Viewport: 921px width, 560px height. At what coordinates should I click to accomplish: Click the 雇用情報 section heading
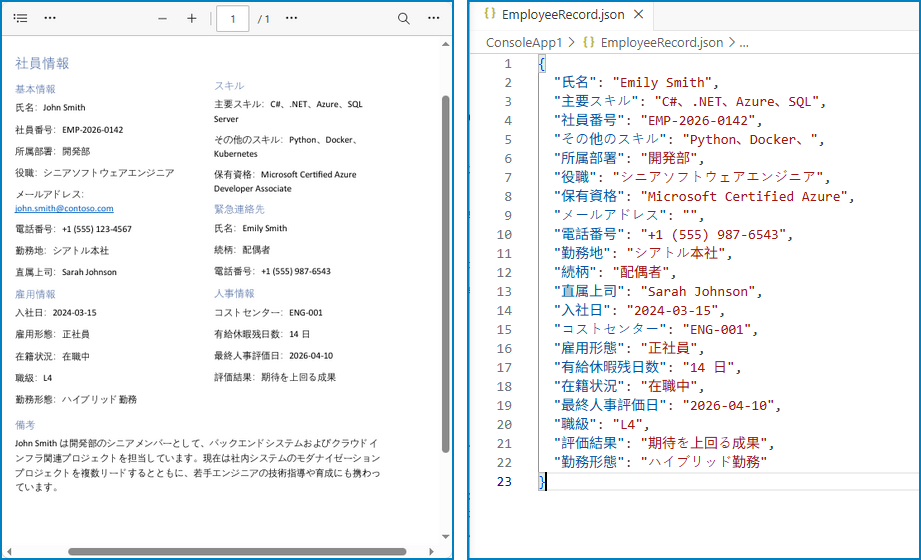[35, 294]
